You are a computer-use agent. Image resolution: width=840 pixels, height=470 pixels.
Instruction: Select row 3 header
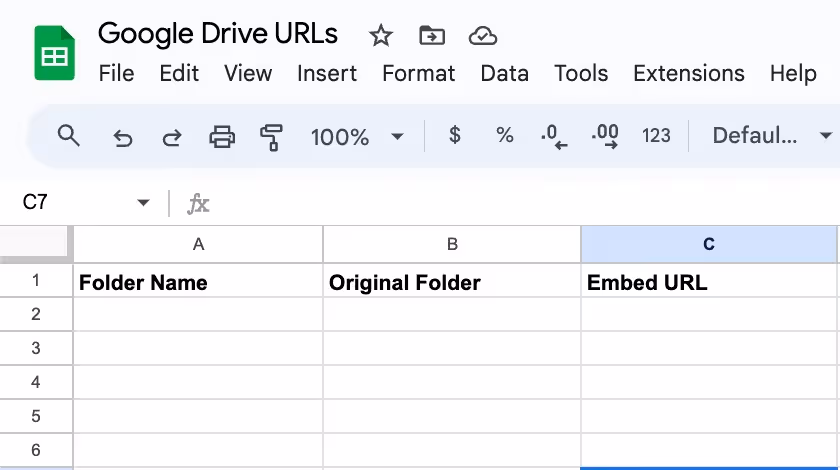[x=36, y=348]
